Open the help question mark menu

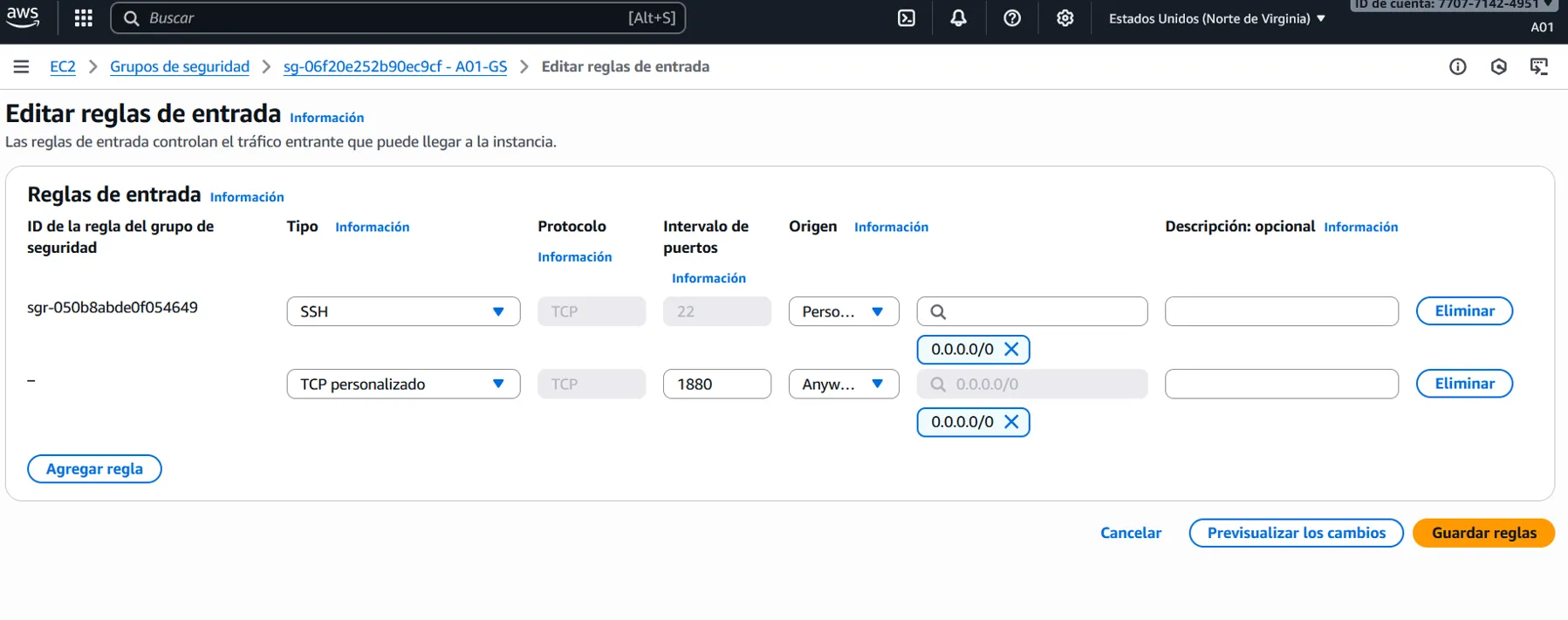point(1011,18)
